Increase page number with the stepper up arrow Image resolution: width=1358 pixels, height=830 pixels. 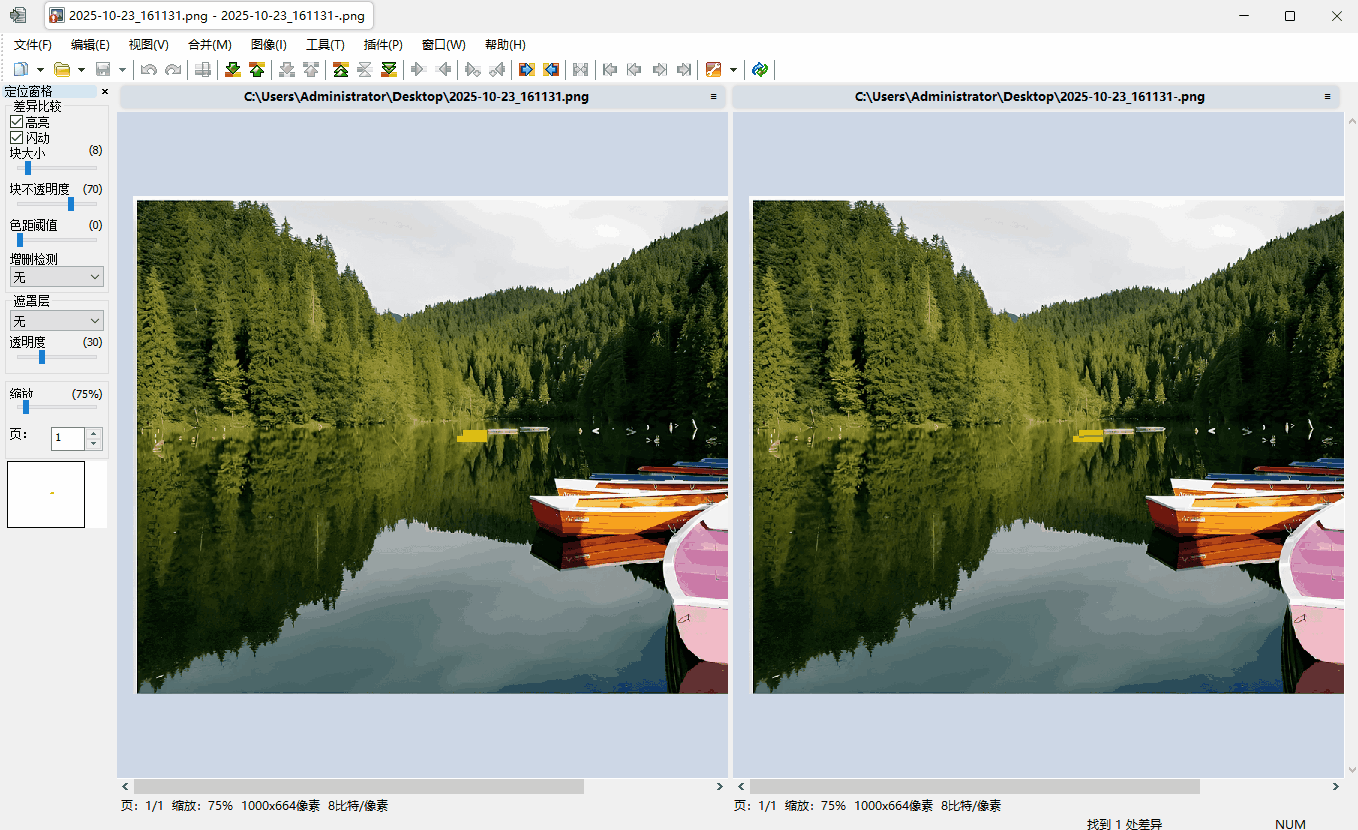click(x=92, y=432)
